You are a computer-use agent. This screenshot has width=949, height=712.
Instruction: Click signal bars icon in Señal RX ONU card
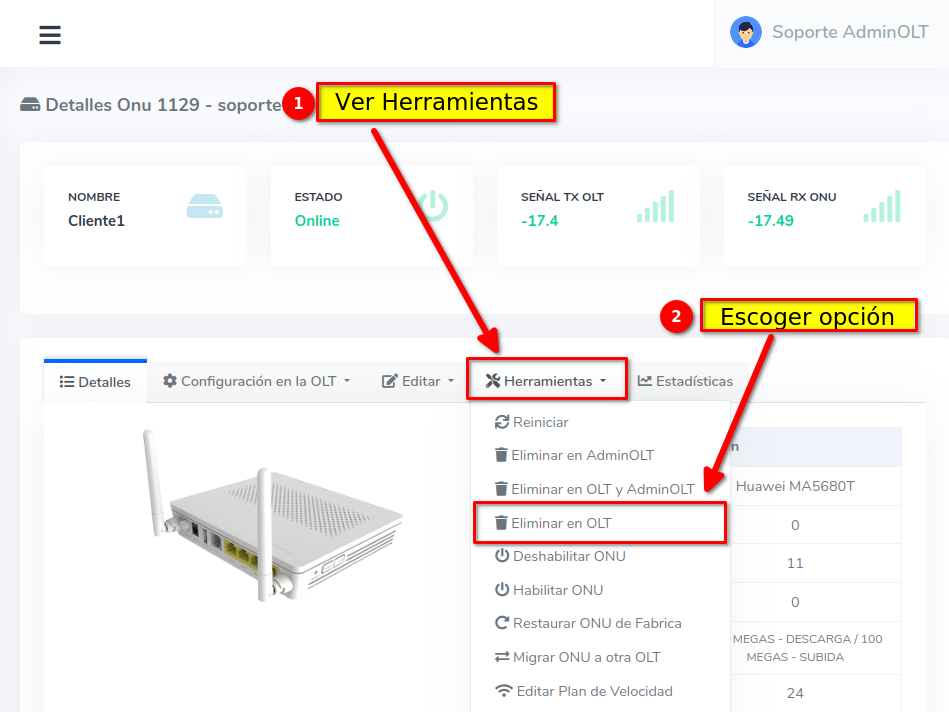[x=882, y=207]
